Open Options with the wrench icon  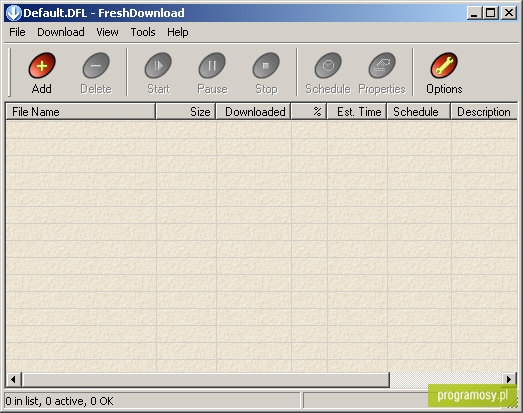click(x=444, y=65)
